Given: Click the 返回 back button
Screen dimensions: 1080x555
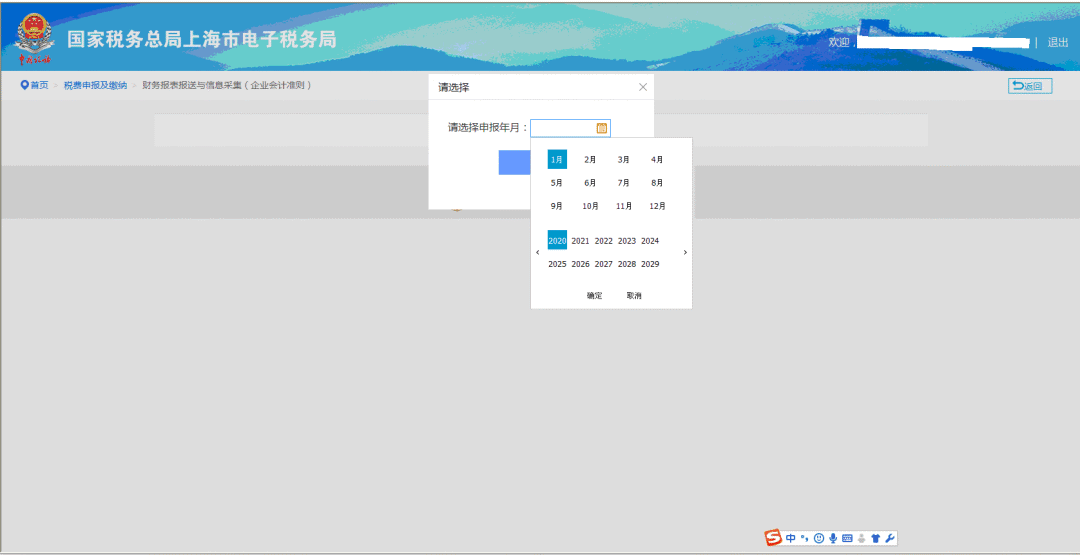Looking at the screenshot, I should click(1029, 86).
